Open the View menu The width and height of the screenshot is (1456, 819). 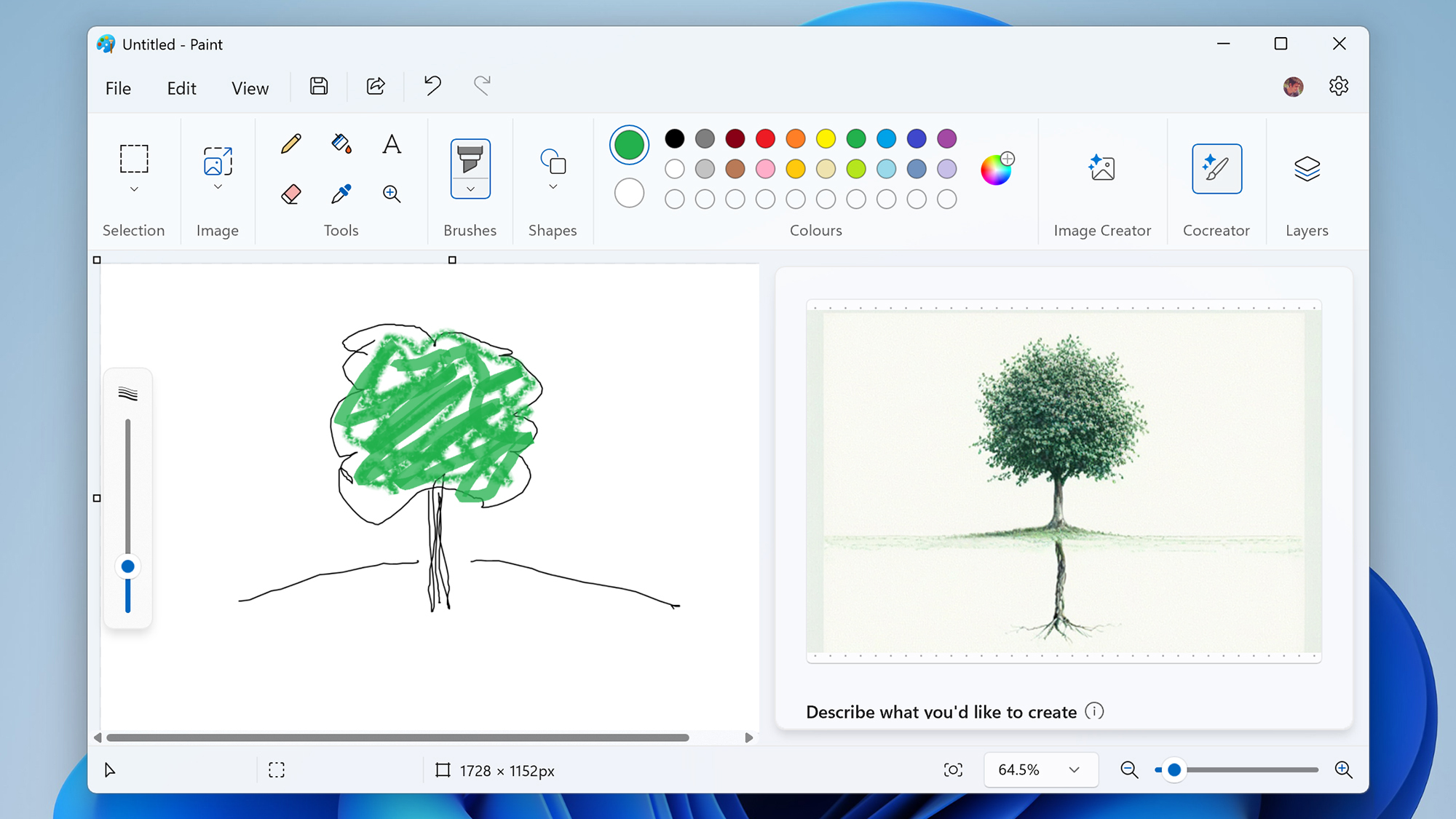[x=250, y=87]
